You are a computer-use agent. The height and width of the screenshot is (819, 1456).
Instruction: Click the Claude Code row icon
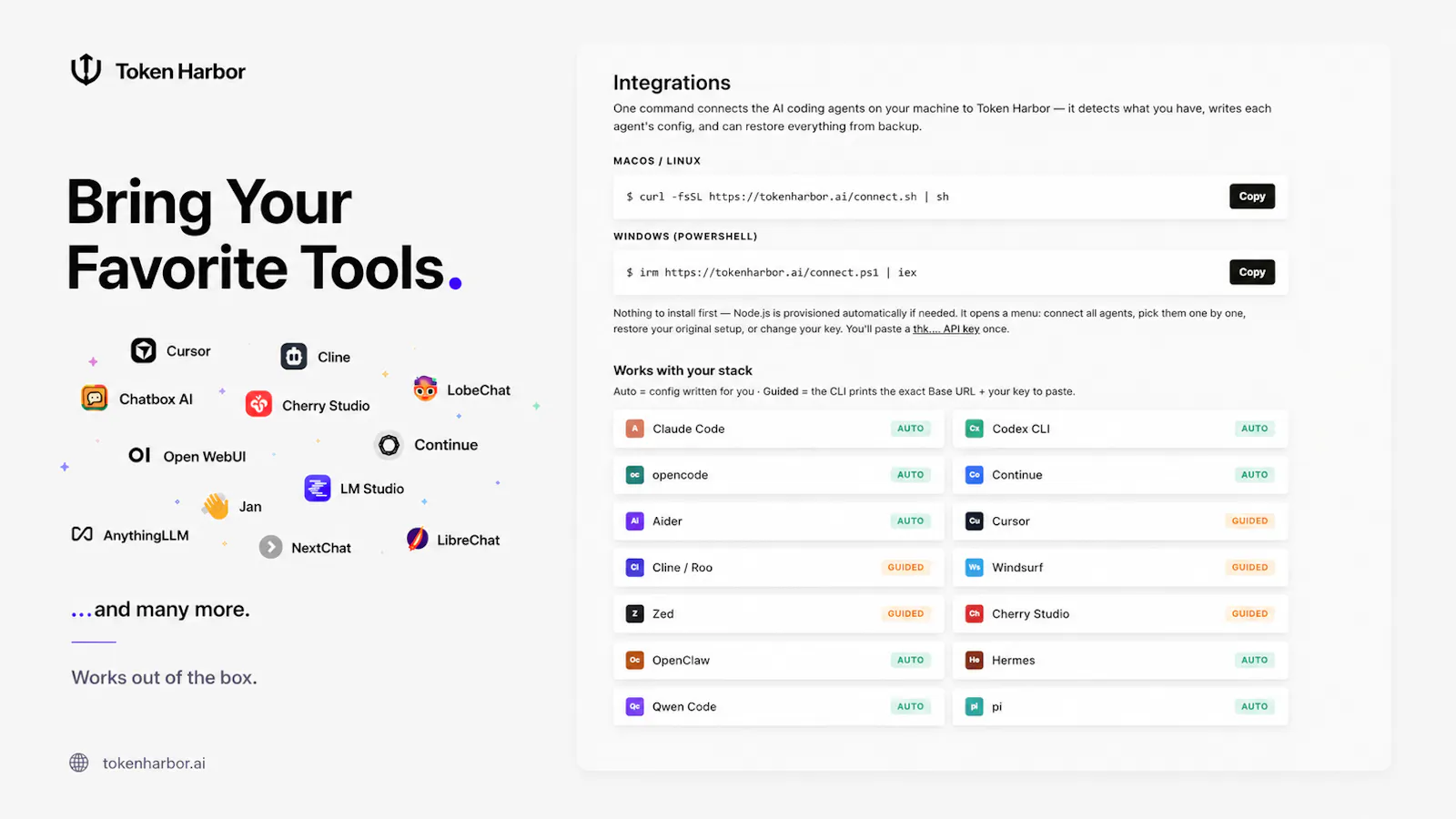click(635, 429)
